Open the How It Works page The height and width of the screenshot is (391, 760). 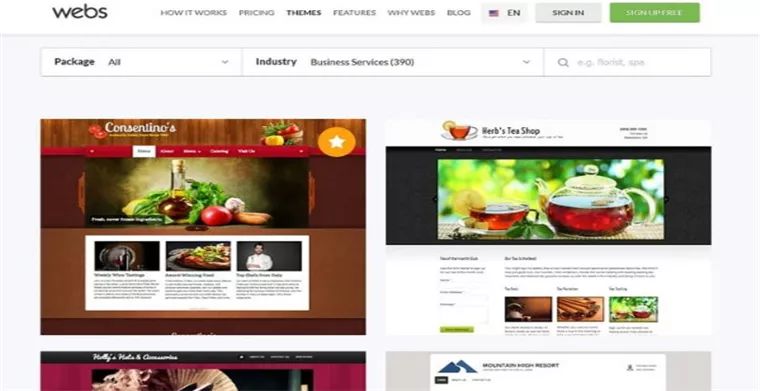[x=193, y=13]
